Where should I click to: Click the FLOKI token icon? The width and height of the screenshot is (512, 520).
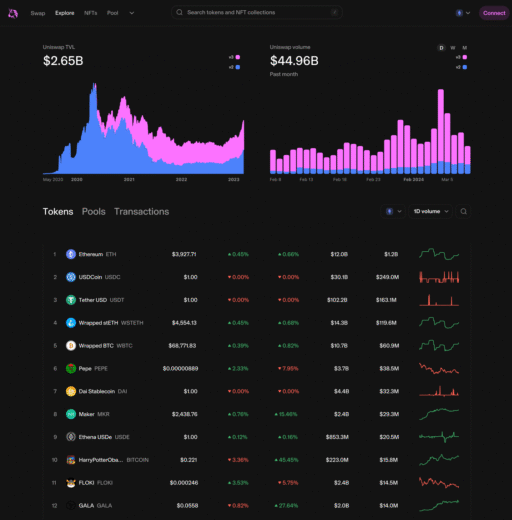coord(71,483)
